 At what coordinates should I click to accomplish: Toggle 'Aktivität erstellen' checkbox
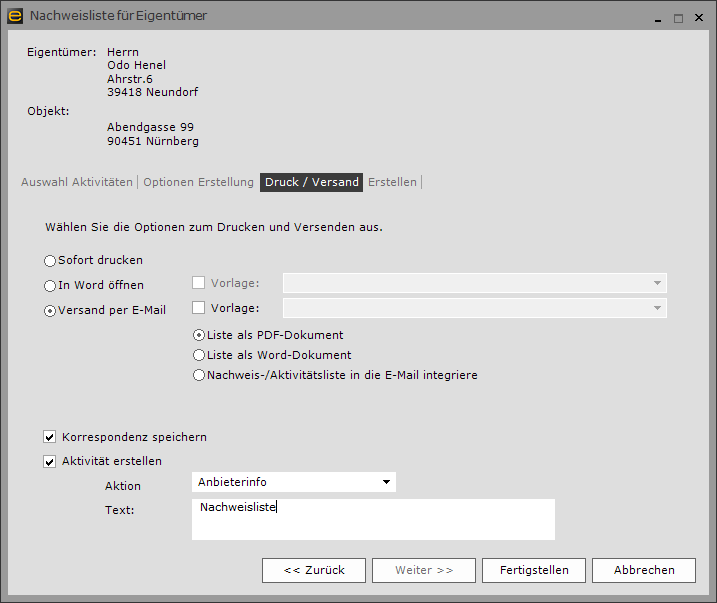point(50,461)
